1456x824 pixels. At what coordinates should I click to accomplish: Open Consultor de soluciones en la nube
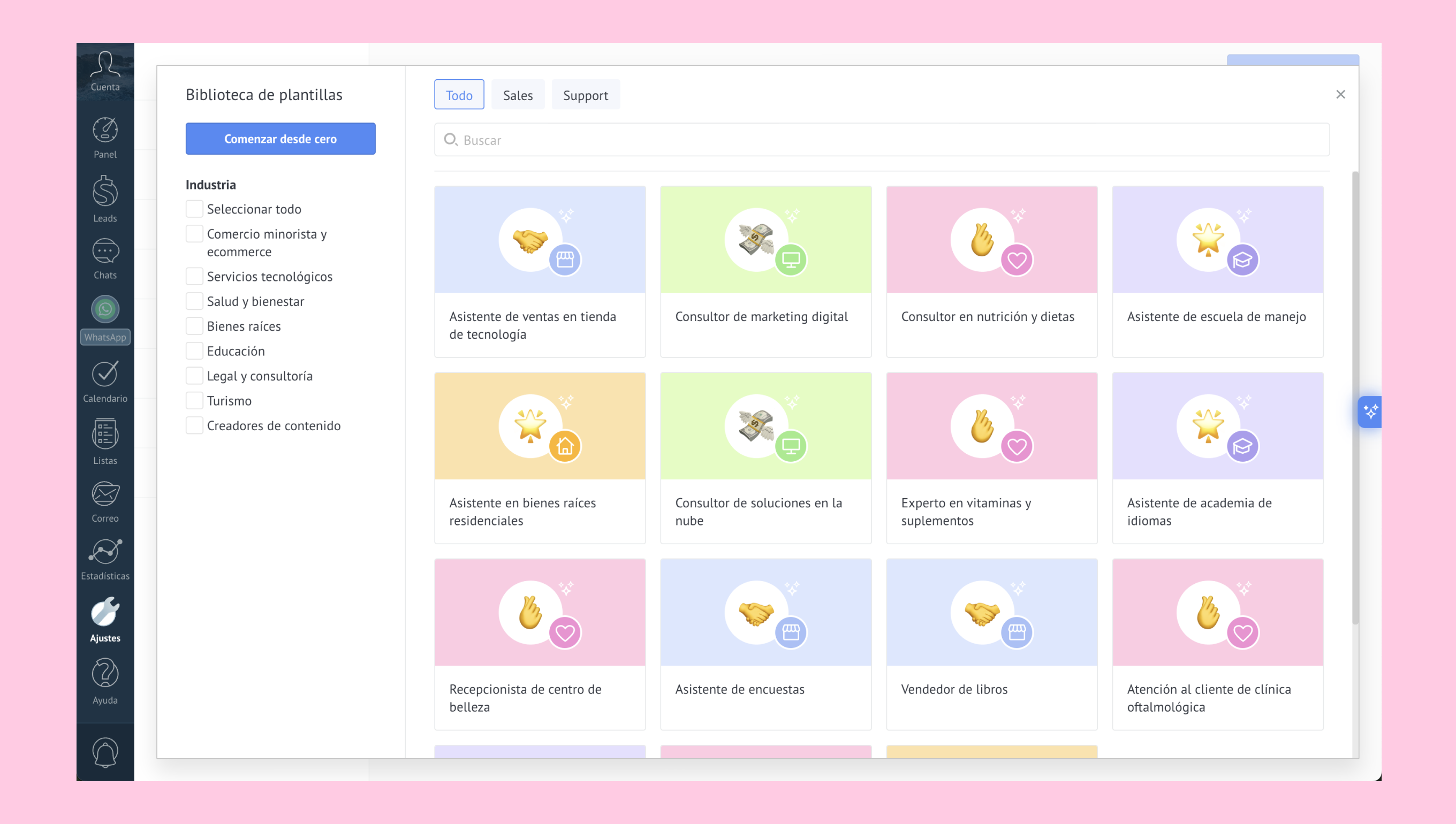765,458
